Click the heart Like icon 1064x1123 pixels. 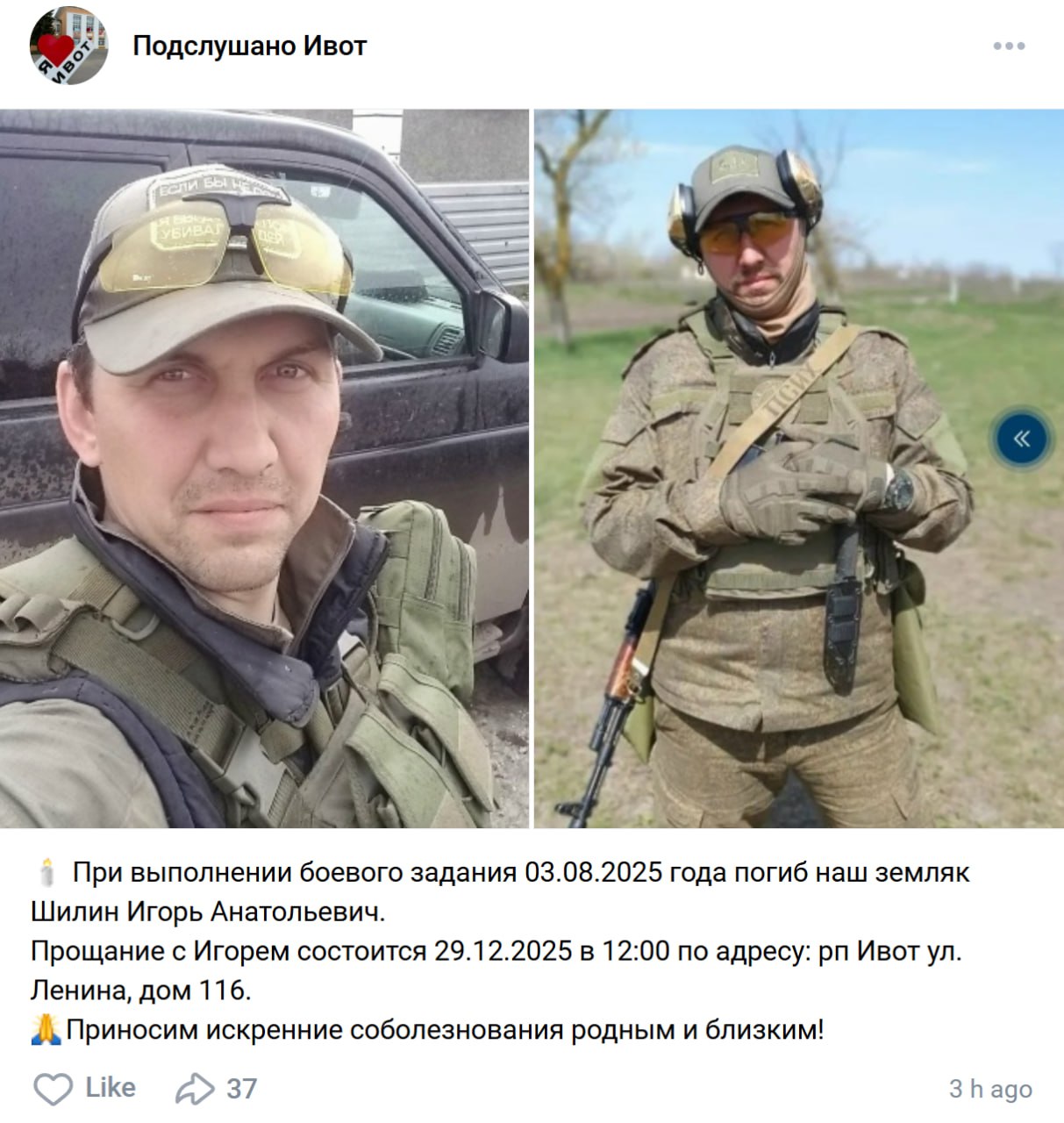pyautogui.click(x=53, y=1089)
